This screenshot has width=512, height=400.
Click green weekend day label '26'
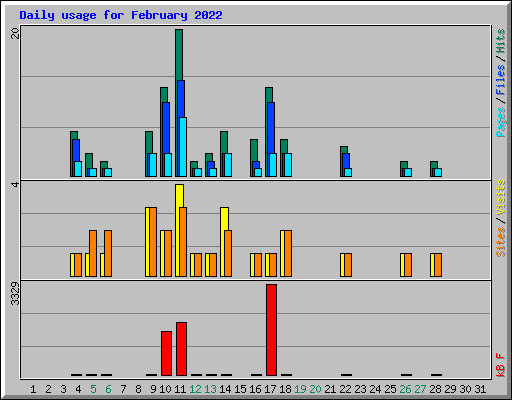[x=405, y=389]
